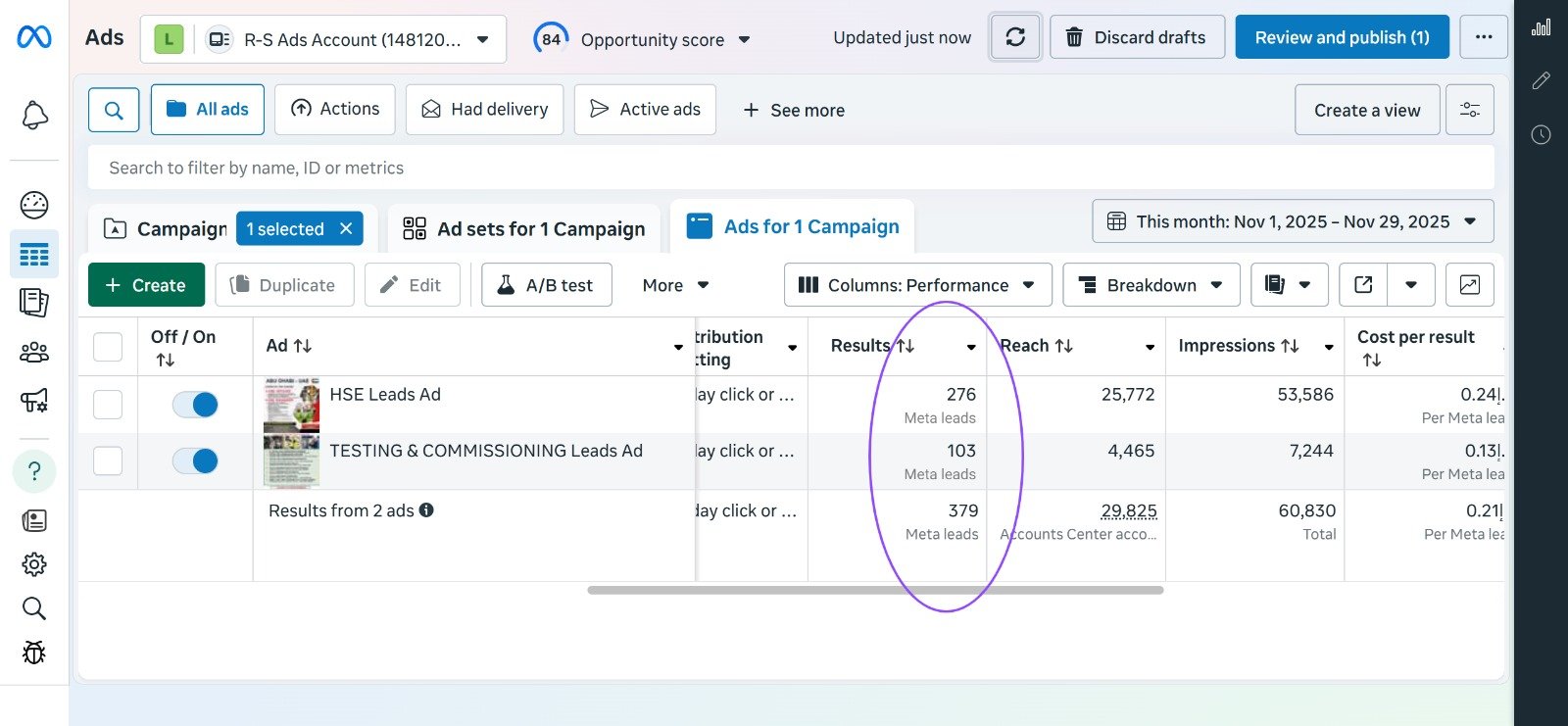The height and width of the screenshot is (726, 1568).
Task: Switch to Ad sets for 1 Campaign tab
Action: [x=524, y=228]
